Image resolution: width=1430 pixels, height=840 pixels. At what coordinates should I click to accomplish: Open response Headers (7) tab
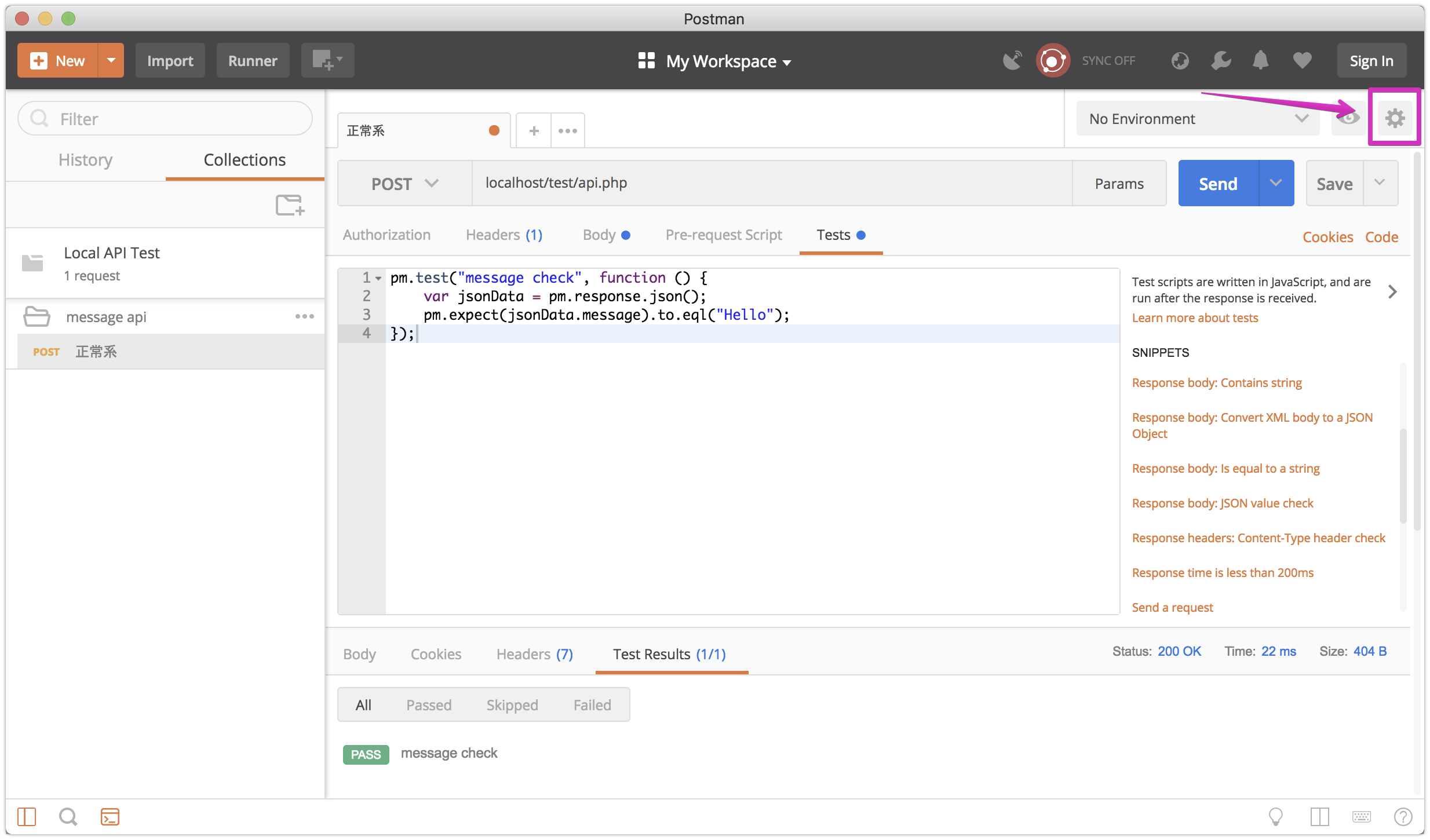click(x=534, y=654)
